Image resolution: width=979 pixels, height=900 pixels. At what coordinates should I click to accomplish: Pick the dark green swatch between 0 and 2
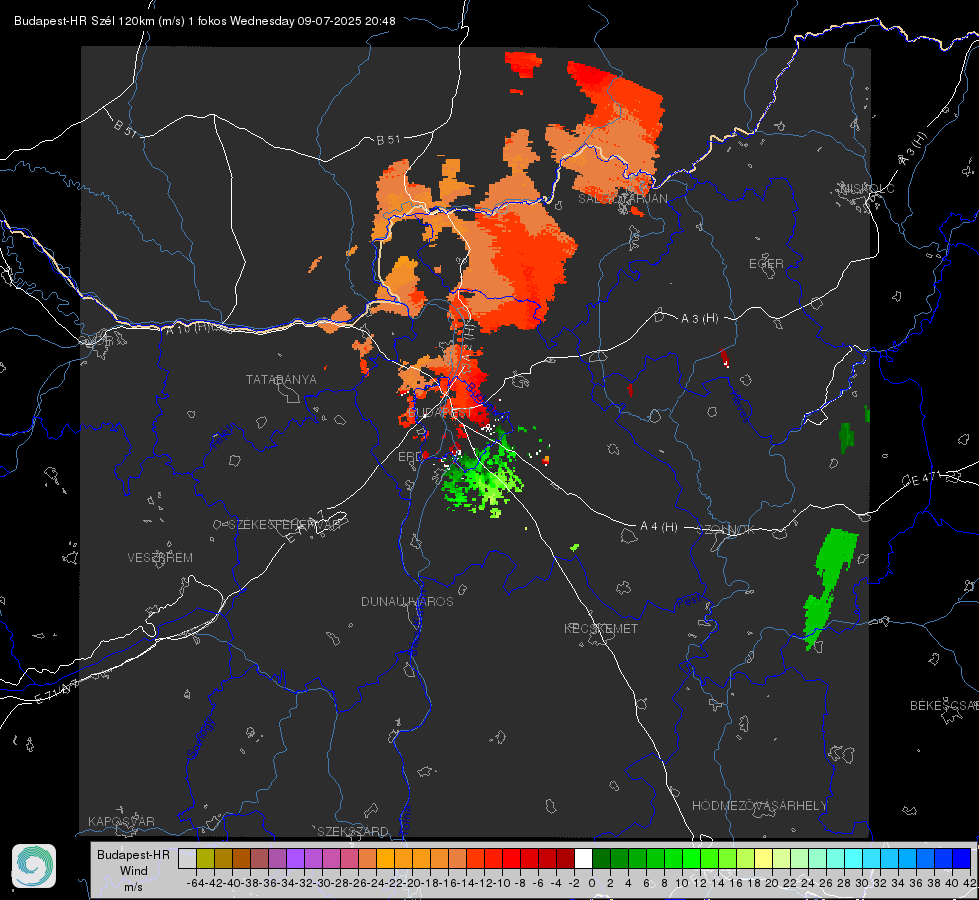[x=601, y=858]
